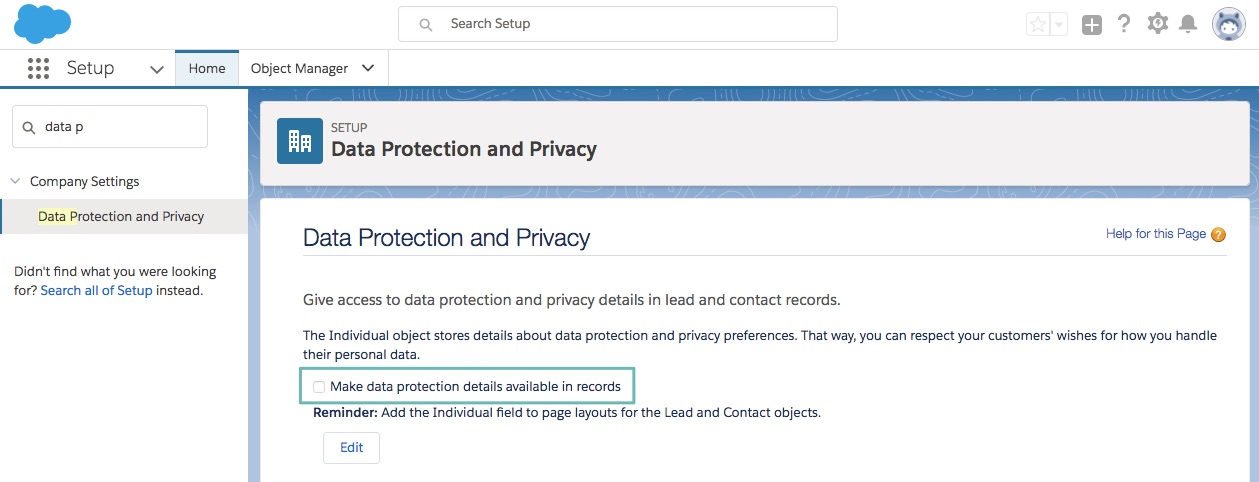Switch to the Home tab
The height and width of the screenshot is (482, 1259).
[207, 68]
